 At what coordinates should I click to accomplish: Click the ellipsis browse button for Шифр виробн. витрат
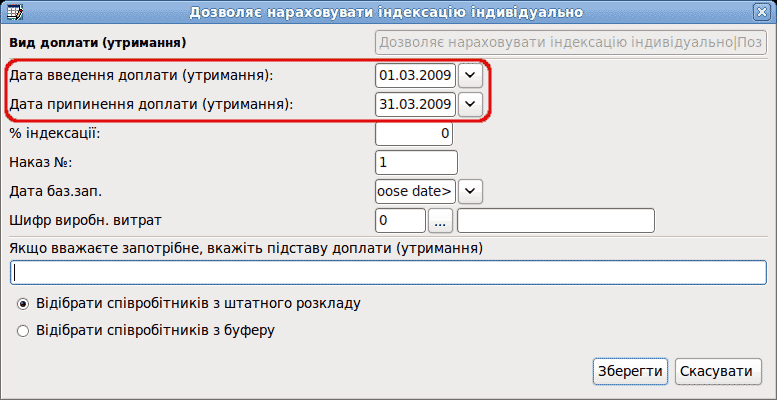(x=440, y=221)
